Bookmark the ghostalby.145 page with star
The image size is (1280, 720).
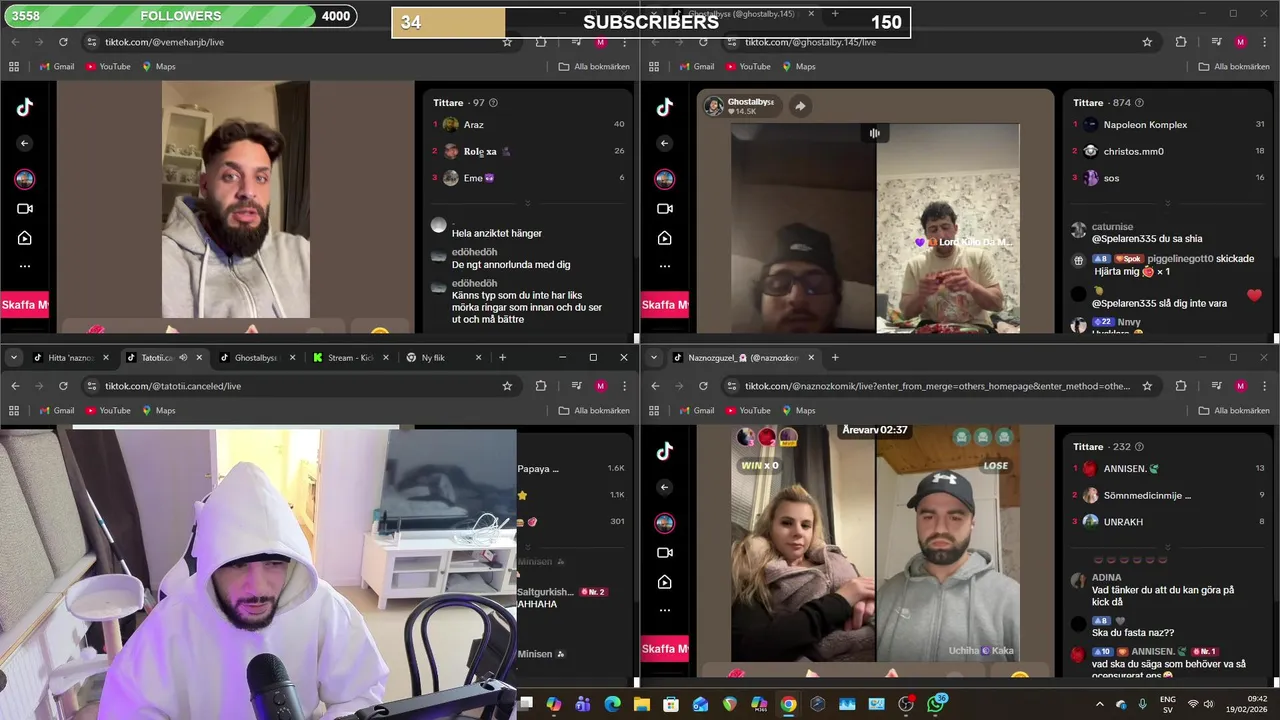(1147, 42)
